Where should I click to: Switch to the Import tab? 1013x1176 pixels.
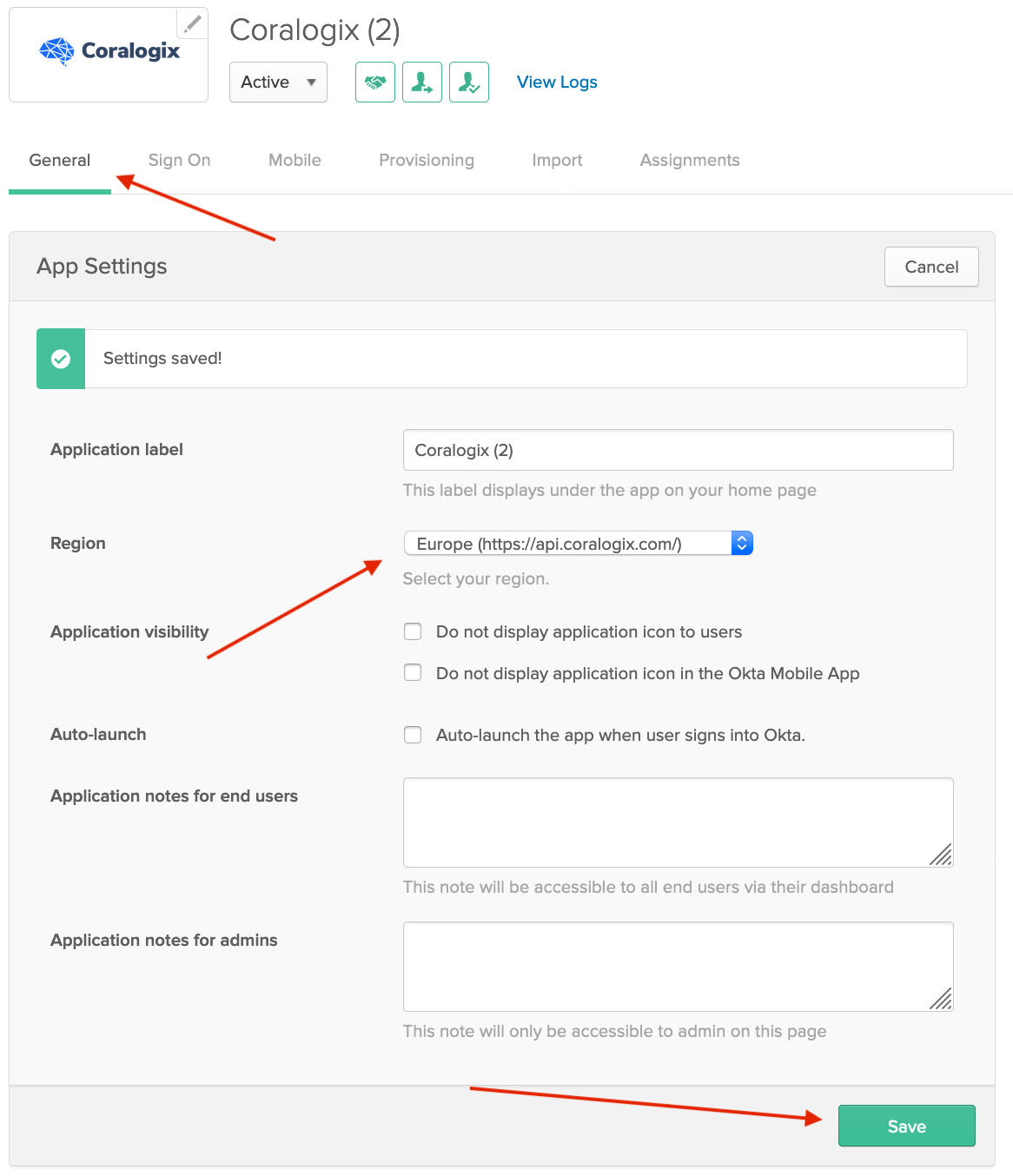click(557, 161)
